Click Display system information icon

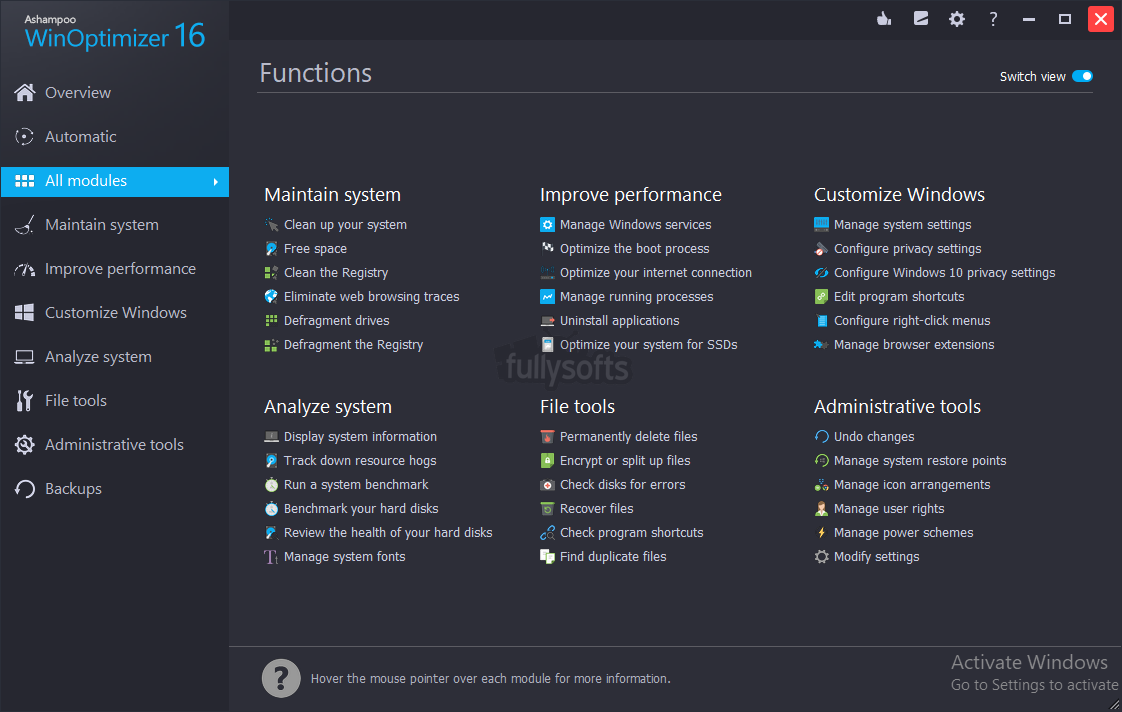[x=271, y=437]
